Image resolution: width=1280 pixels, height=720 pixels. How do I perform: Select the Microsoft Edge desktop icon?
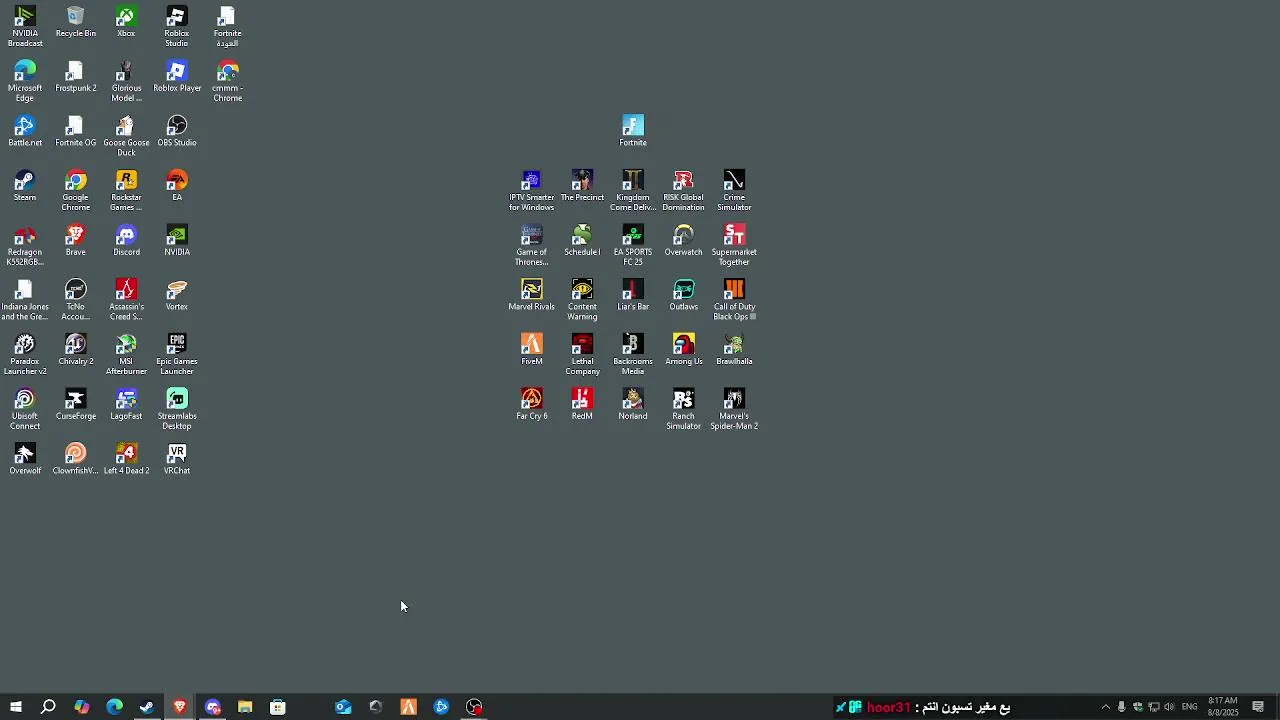click(x=25, y=82)
